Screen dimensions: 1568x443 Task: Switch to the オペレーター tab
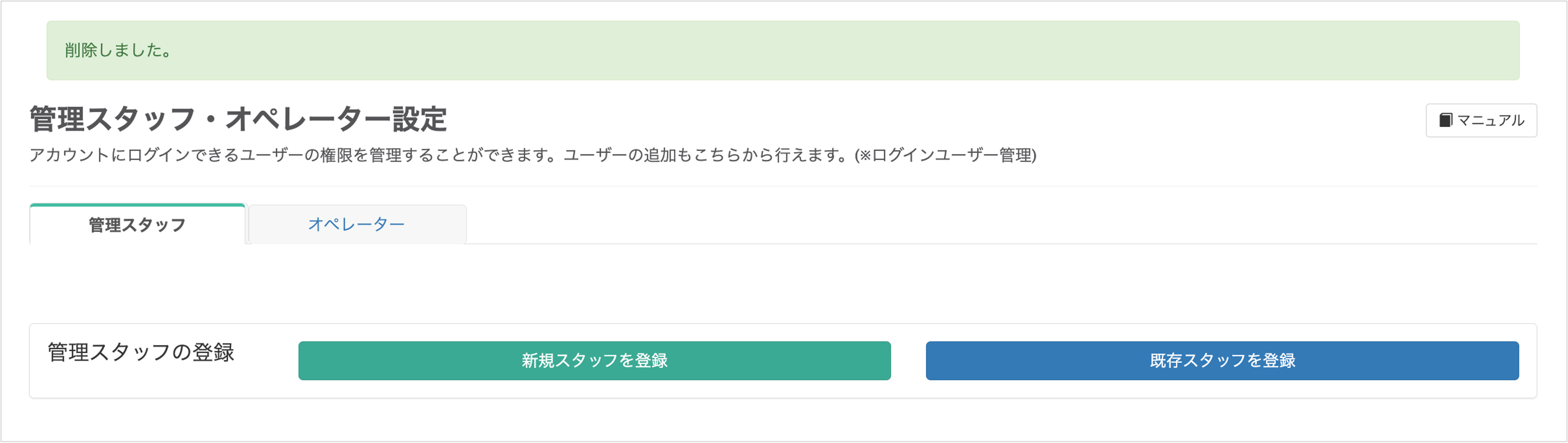(x=357, y=224)
